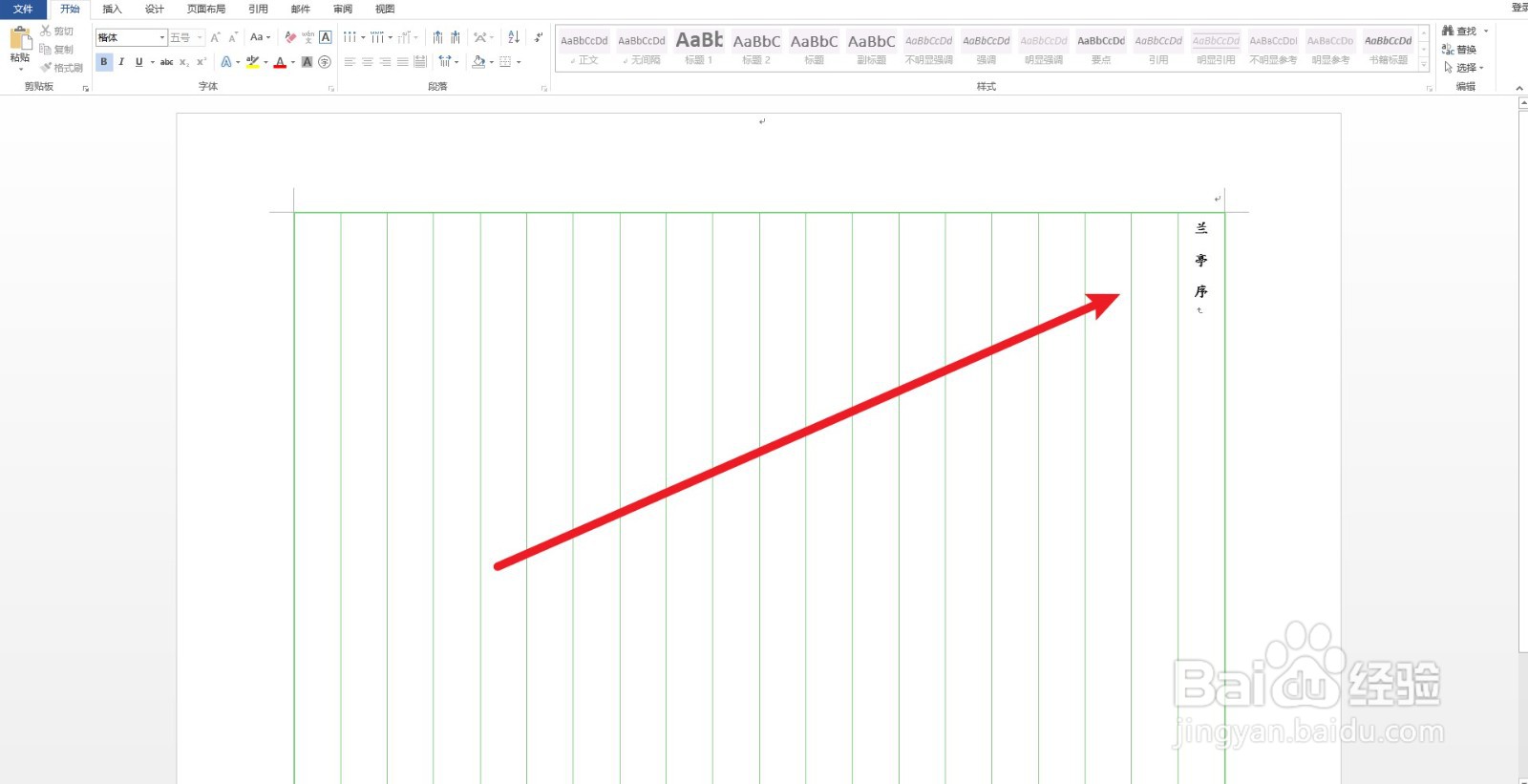Screen dimensions: 1528x784
Task: Apply the Book Title (书籍标题) style
Action: tap(1388, 48)
